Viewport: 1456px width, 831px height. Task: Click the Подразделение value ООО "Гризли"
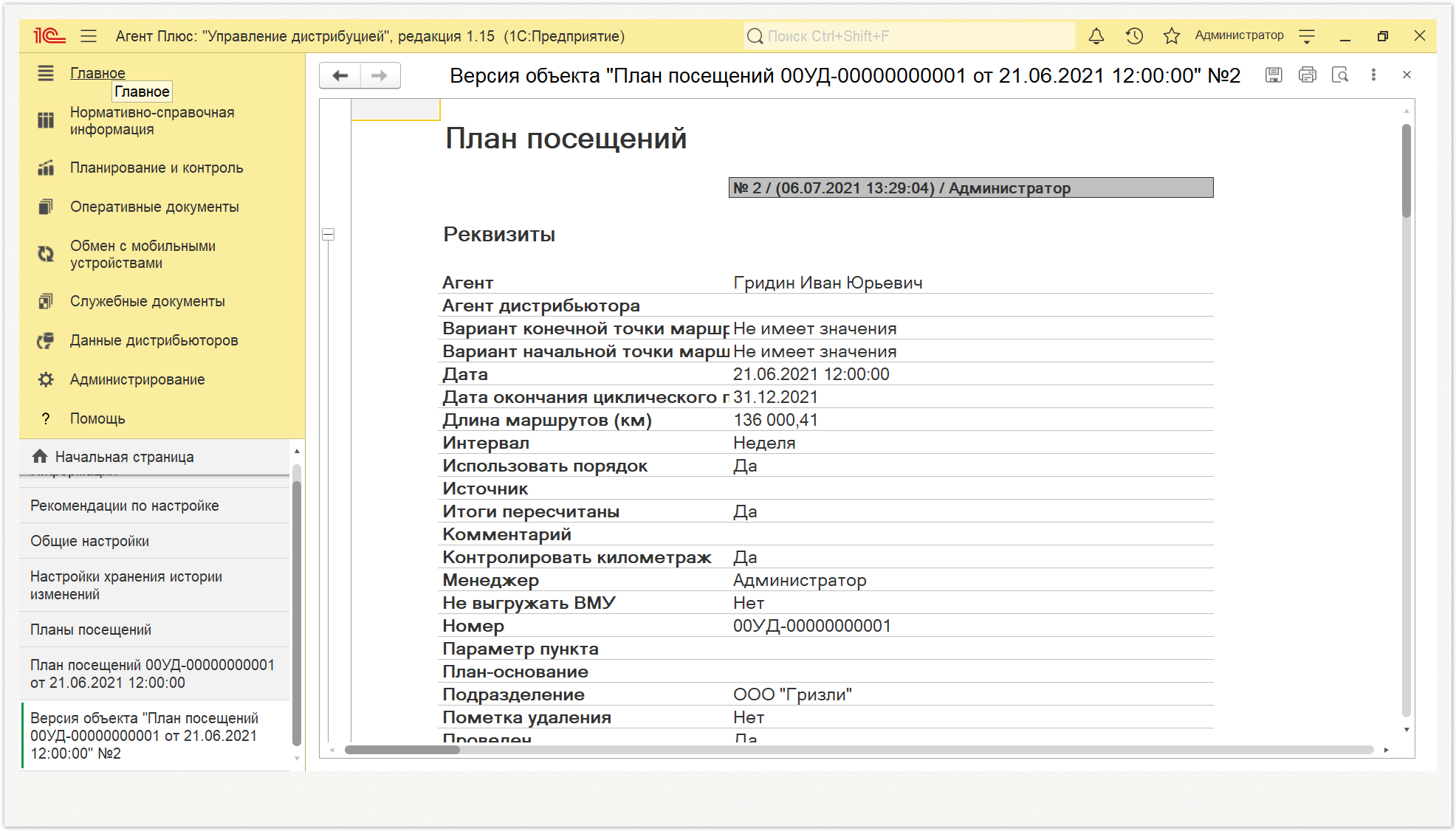pyautogui.click(x=792, y=694)
